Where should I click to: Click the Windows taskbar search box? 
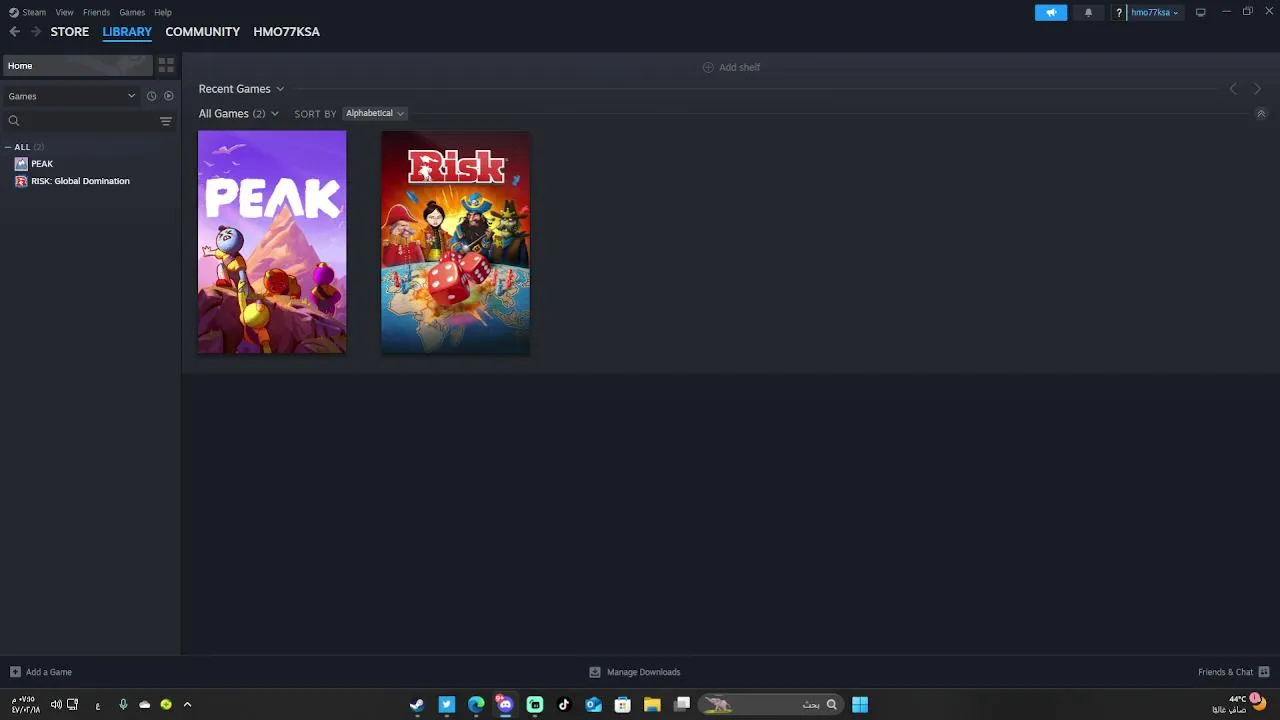[770, 705]
